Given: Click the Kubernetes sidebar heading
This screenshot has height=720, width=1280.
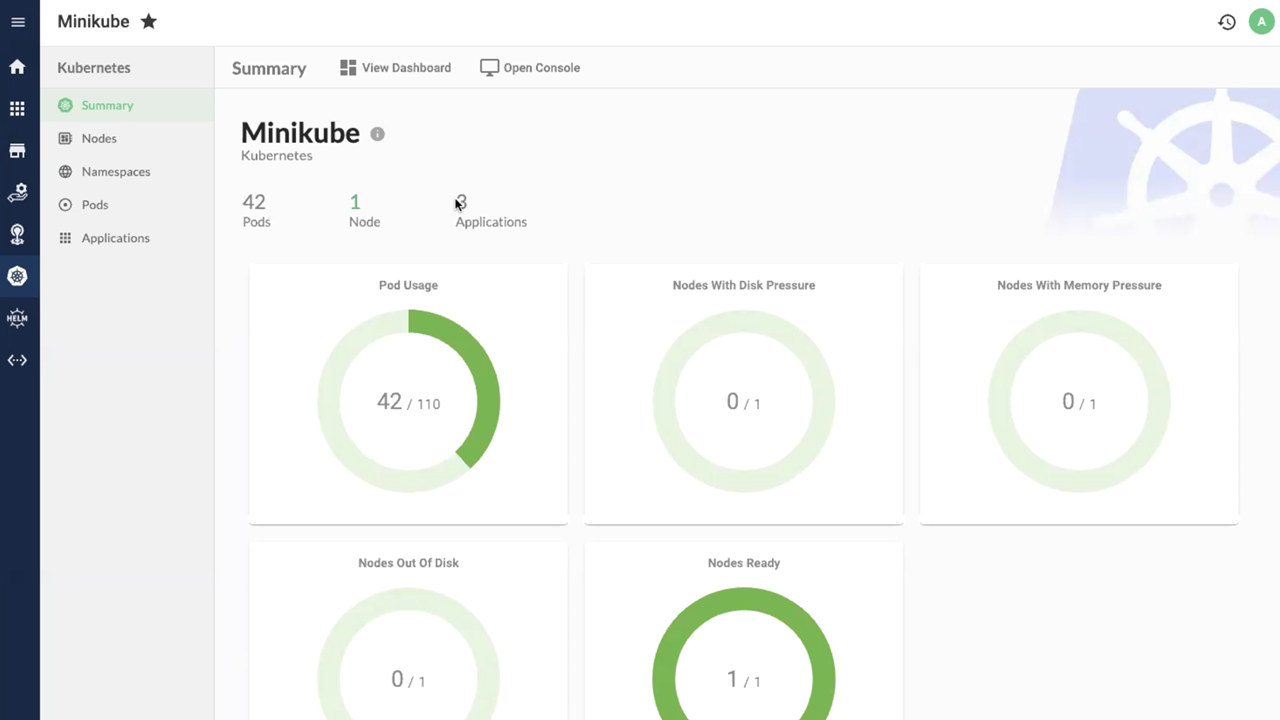Looking at the screenshot, I should (94, 68).
